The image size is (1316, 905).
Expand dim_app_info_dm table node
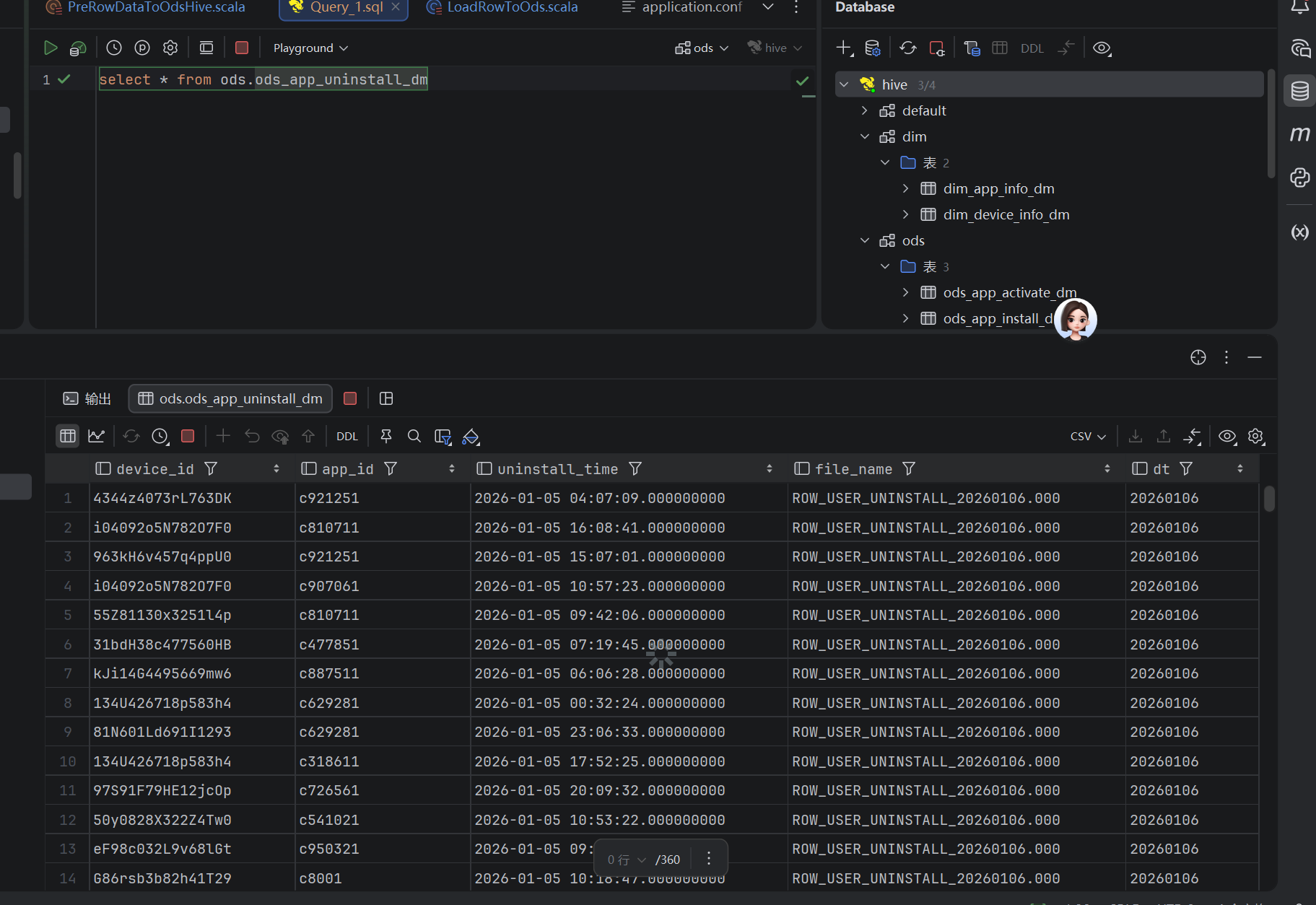(x=905, y=188)
